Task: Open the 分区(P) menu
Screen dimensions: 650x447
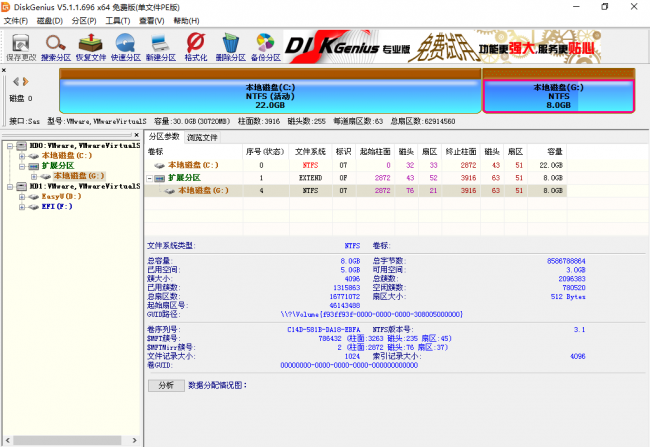Action: click(x=84, y=21)
